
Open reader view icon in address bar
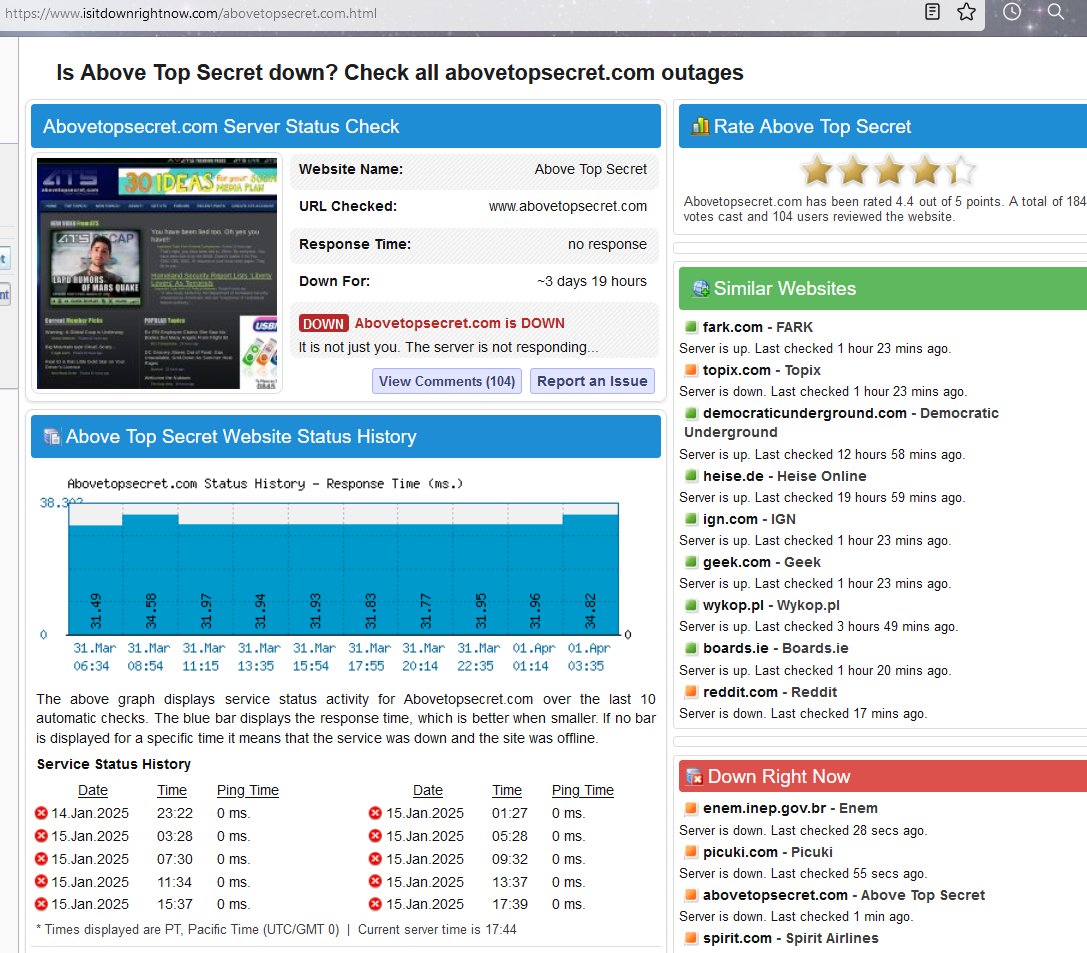point(932,11)
